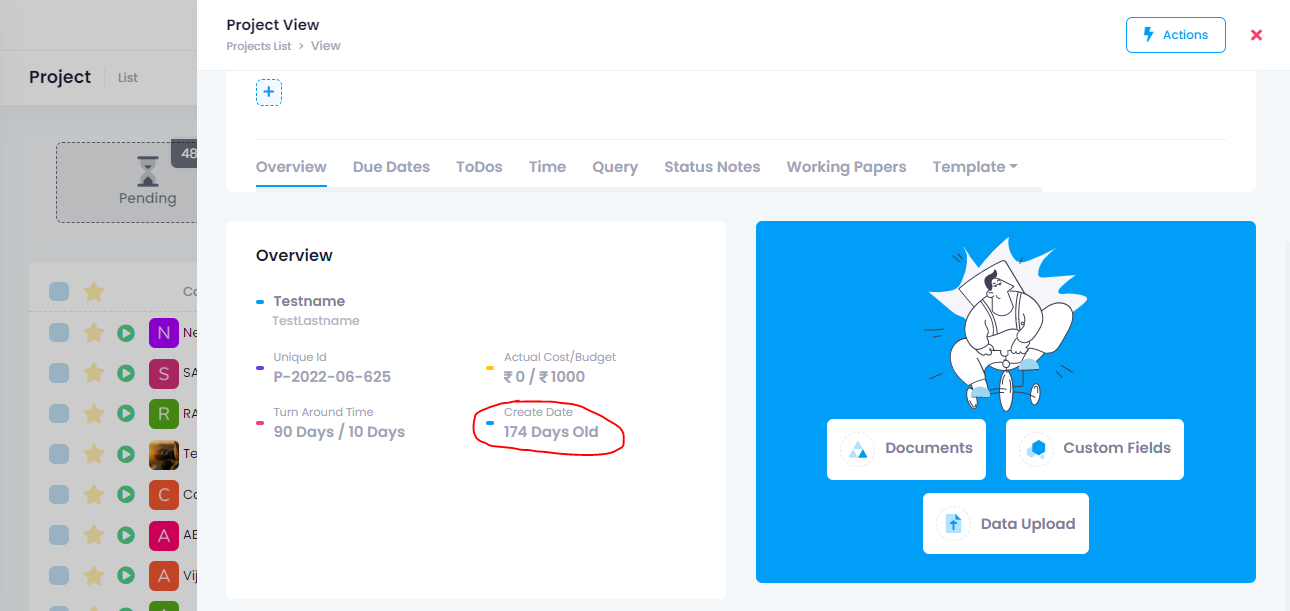The width and height of the screenshot is (1290, 611).
Task: Click the Pending hourglass icon
Action: tap(148, 170)
